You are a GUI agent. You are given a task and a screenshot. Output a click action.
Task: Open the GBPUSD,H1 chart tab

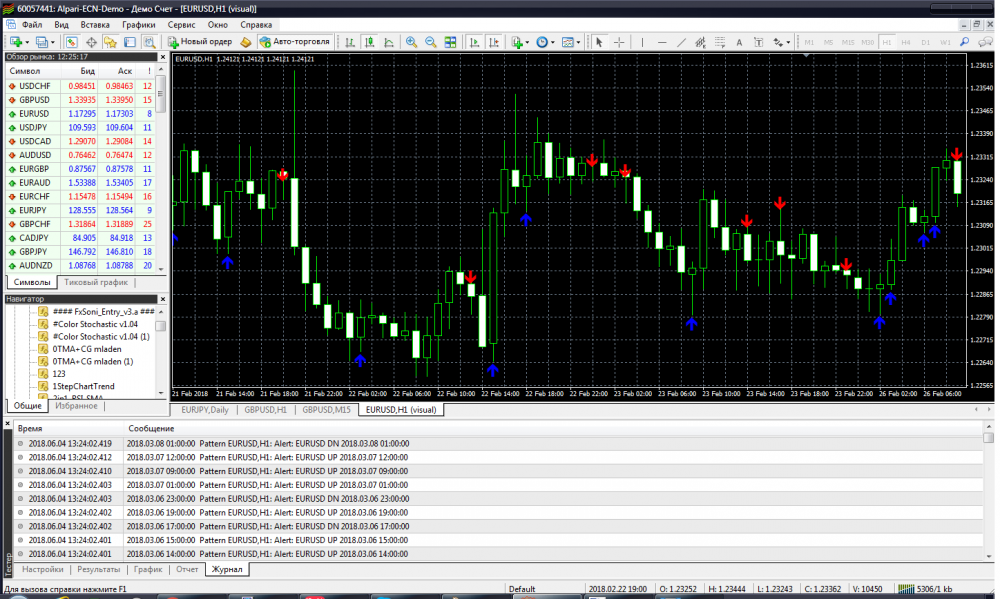(265, 410)
